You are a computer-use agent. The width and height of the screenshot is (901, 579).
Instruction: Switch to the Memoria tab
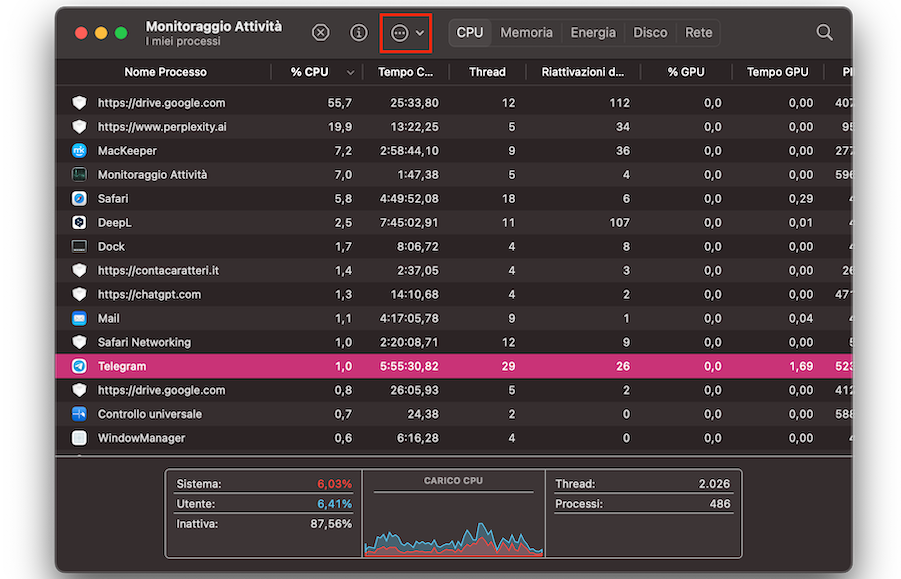pyautogui.click(x=526, y=33)
